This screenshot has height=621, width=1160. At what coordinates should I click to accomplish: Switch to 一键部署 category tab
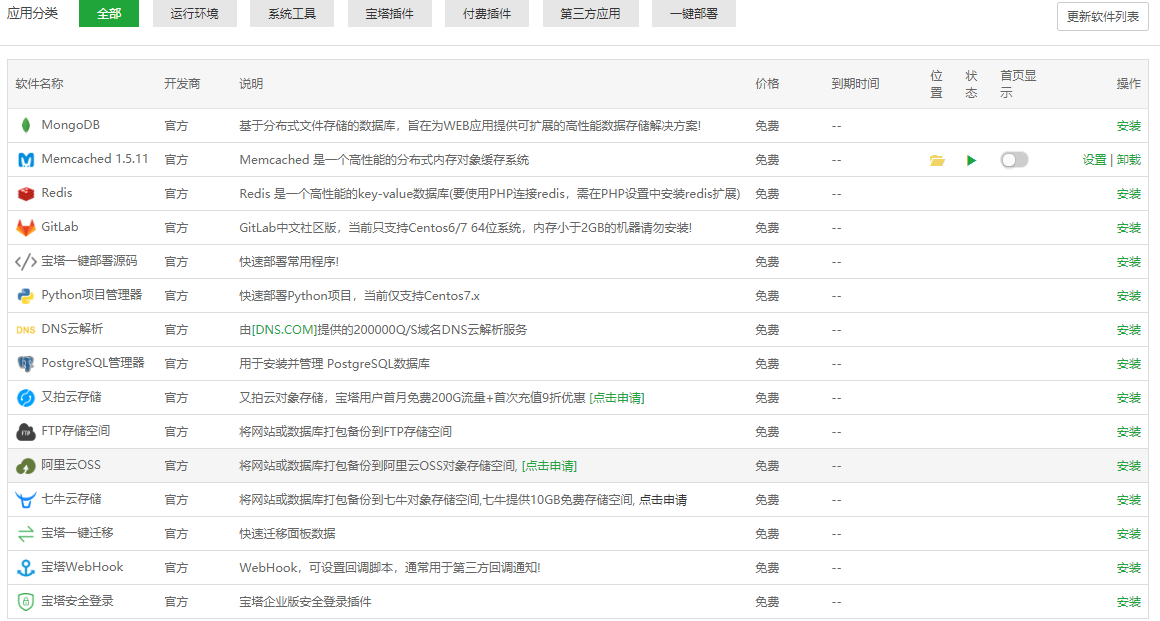tap(694, 13)
